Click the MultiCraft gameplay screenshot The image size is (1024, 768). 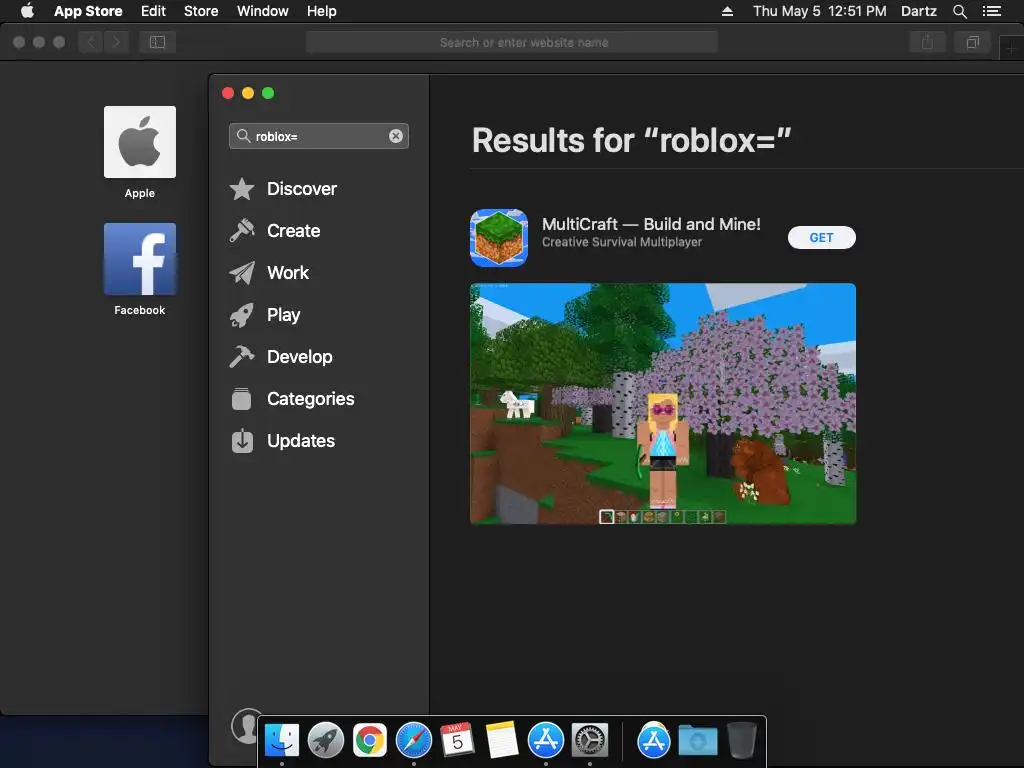[x=663, y=404]
